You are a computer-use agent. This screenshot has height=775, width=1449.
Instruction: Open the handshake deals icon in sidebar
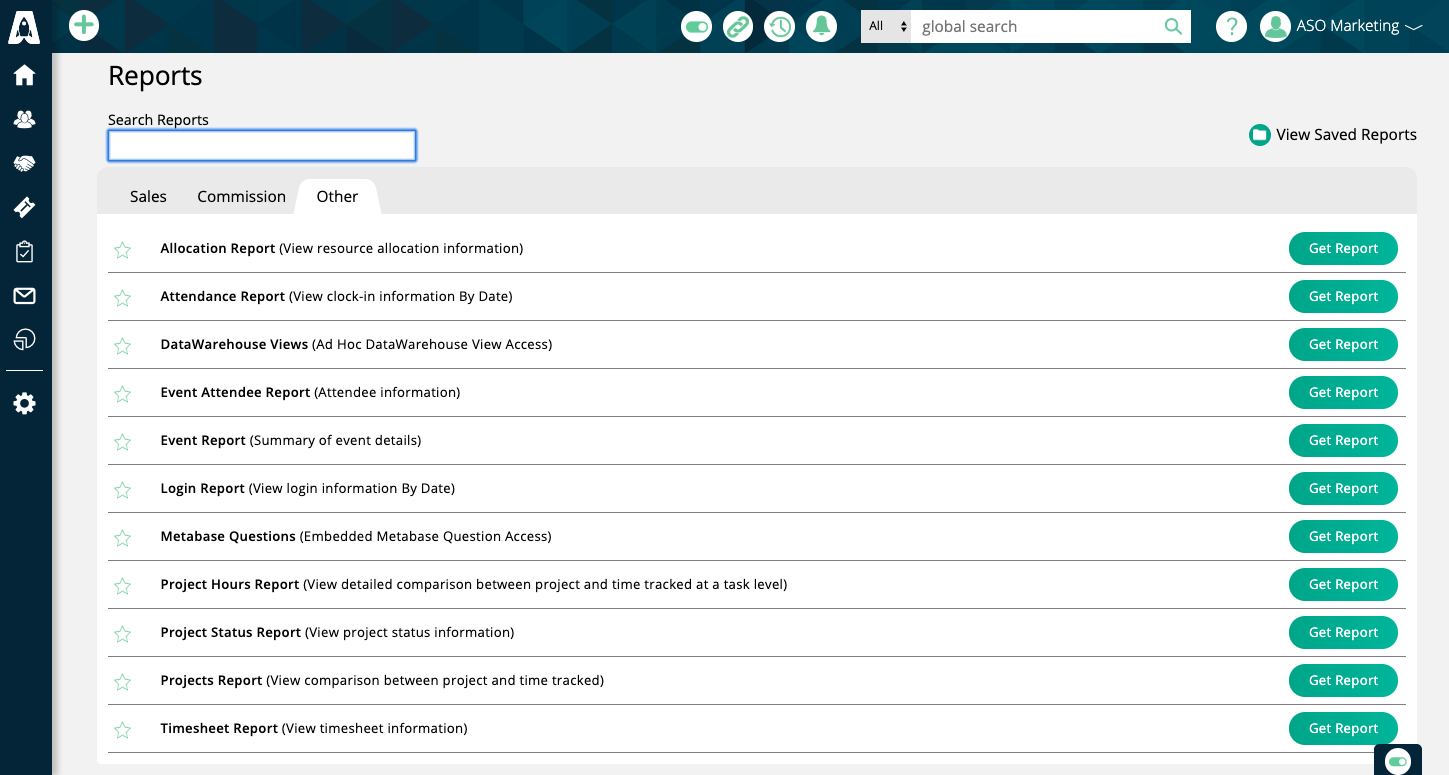click(x=24, y=163)
